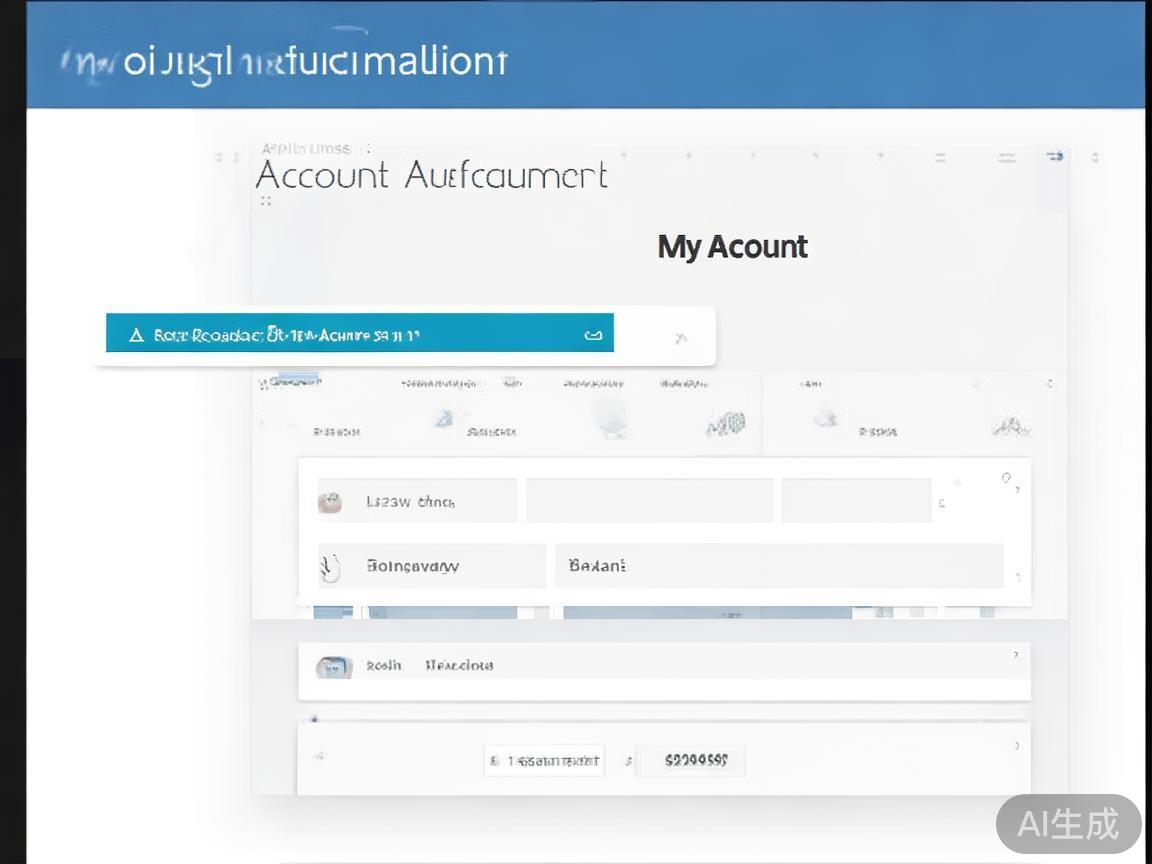The width and height of the screenshot is (1152, 864).
Task: Click the sketch icon at far right of icon row
Action: (x=1010, y=427)
